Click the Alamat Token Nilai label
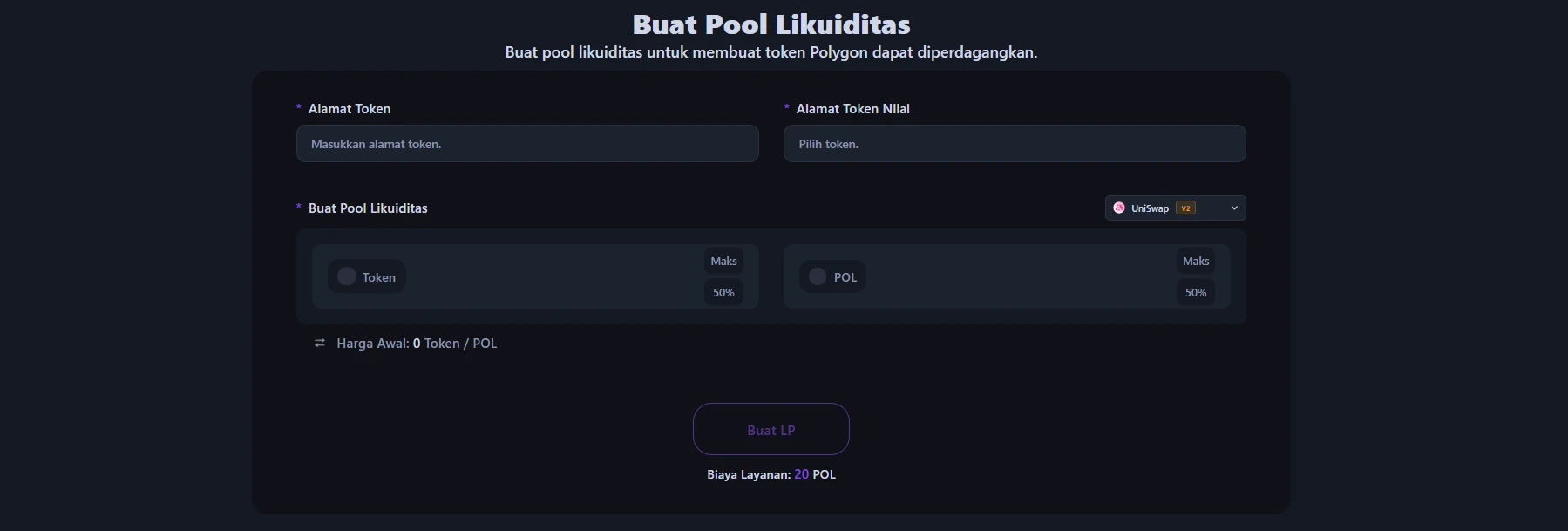 [852, 109]
